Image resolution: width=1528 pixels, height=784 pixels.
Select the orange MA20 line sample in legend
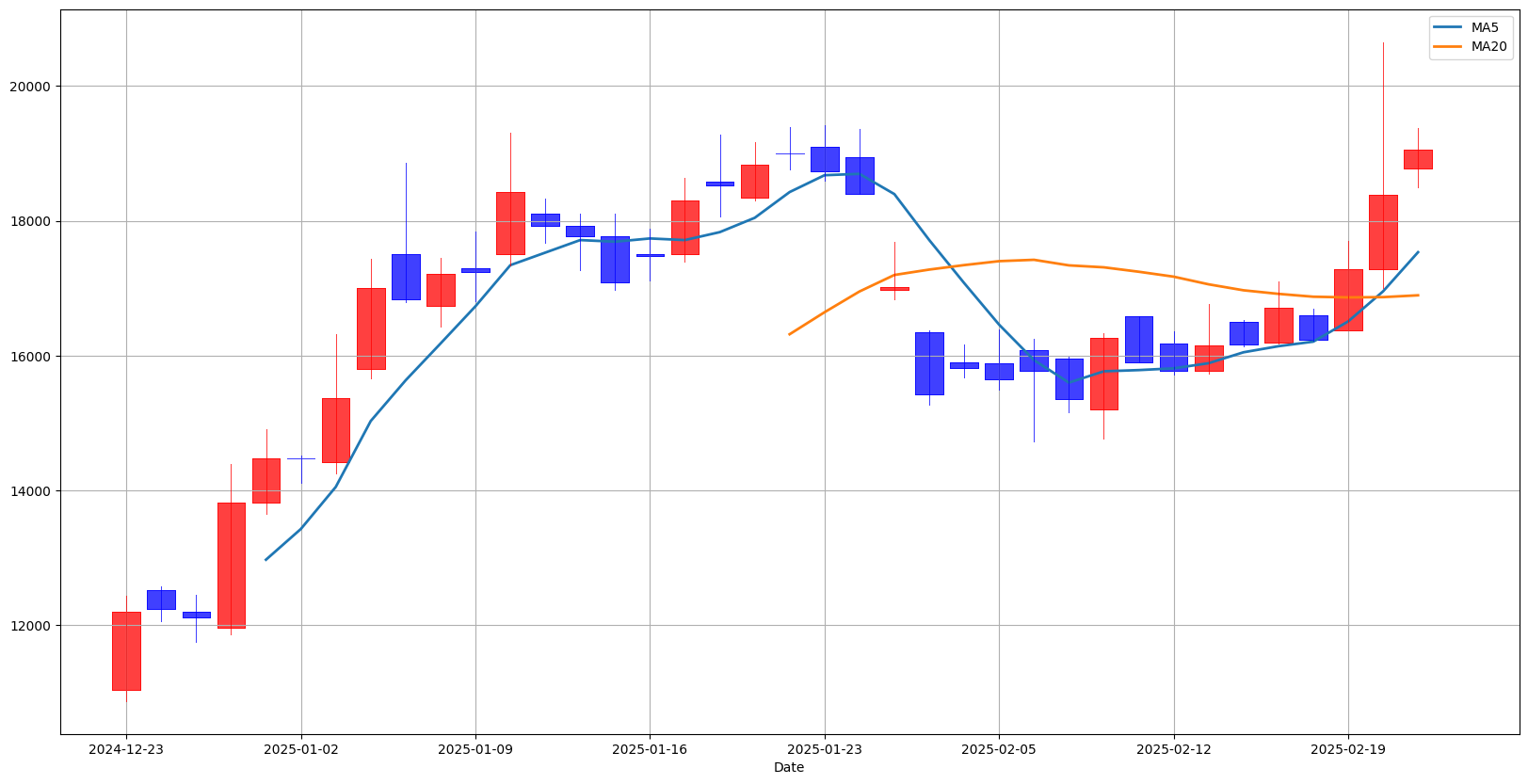[x=1448, y=47]
